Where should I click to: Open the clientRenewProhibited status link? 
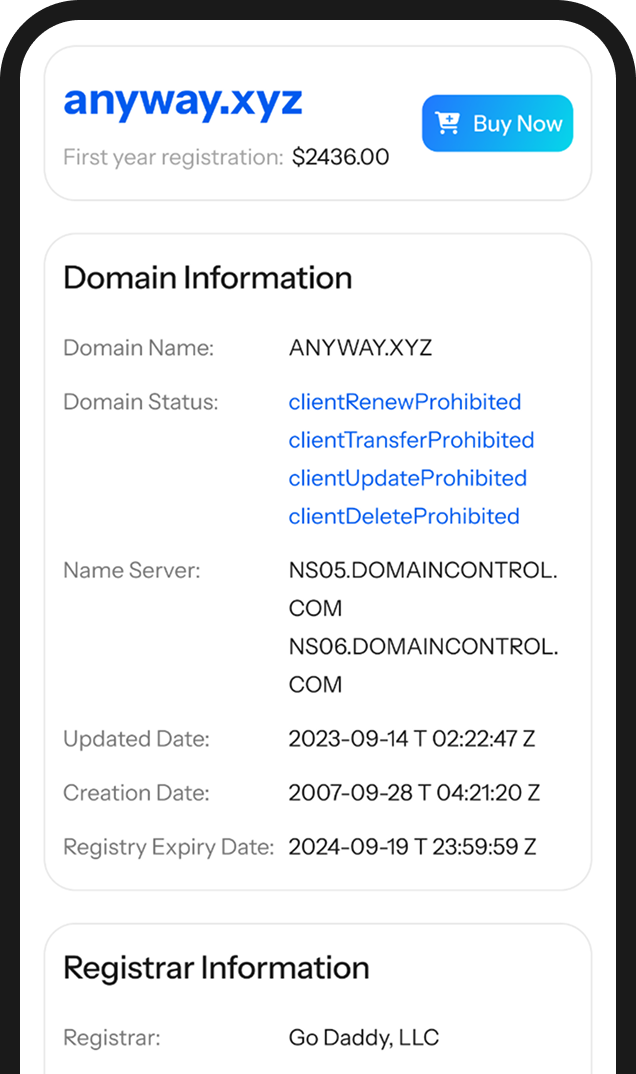coord(404,402)
